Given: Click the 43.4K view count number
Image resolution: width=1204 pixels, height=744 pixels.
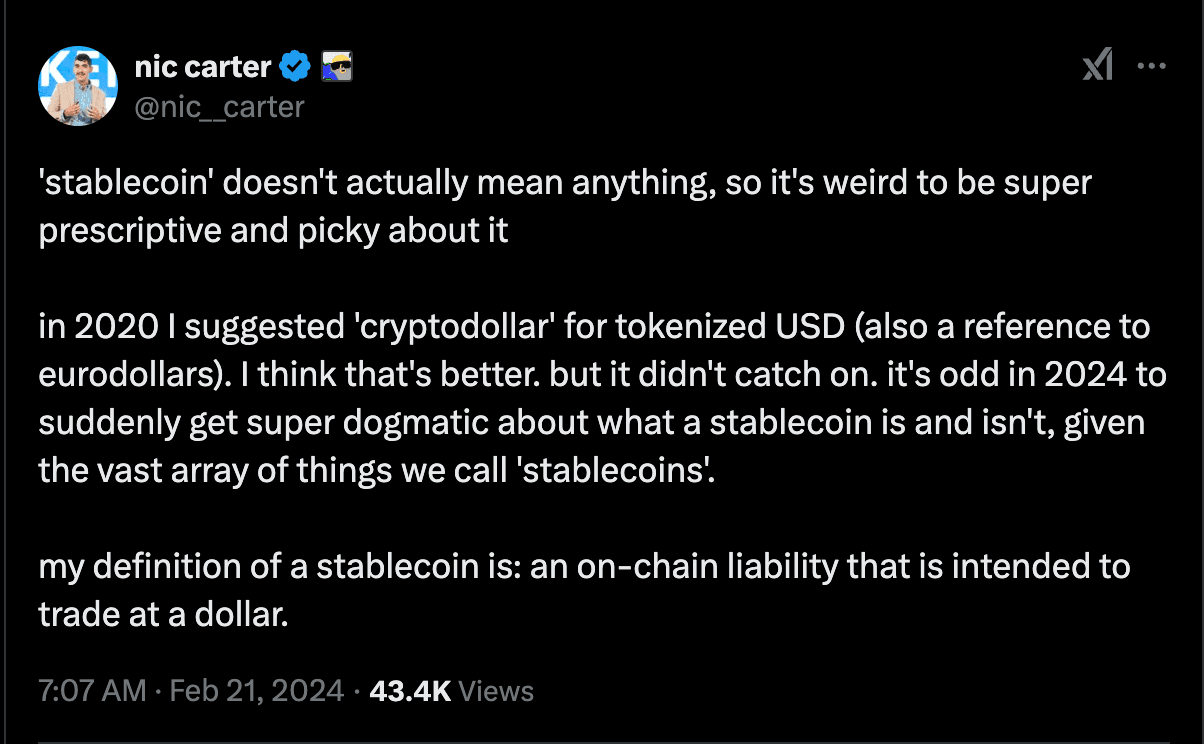Looking at the screenshot, I should tap(410, 691).
